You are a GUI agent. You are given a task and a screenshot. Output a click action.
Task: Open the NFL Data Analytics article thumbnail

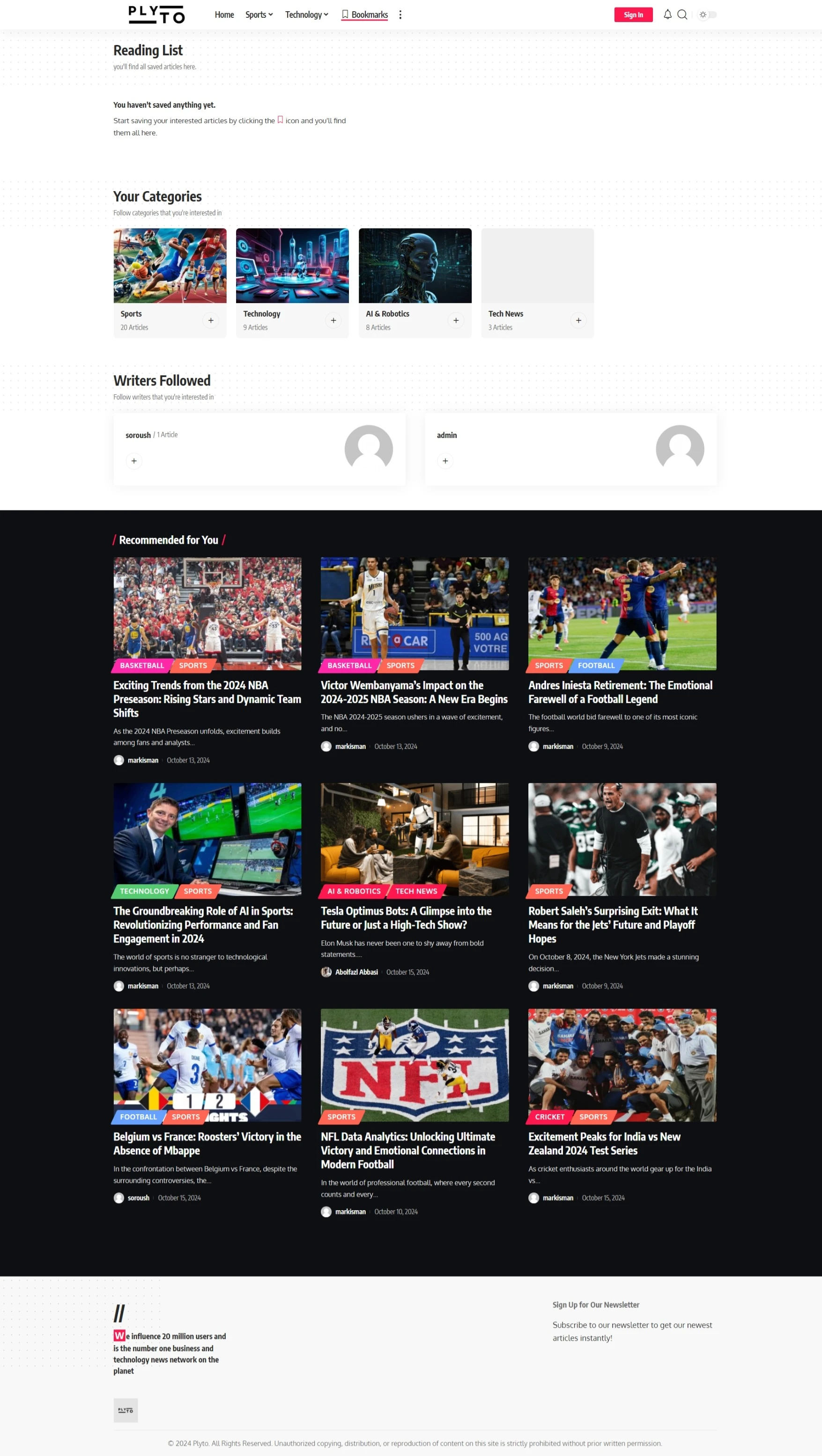click(x=415, y=1065)
